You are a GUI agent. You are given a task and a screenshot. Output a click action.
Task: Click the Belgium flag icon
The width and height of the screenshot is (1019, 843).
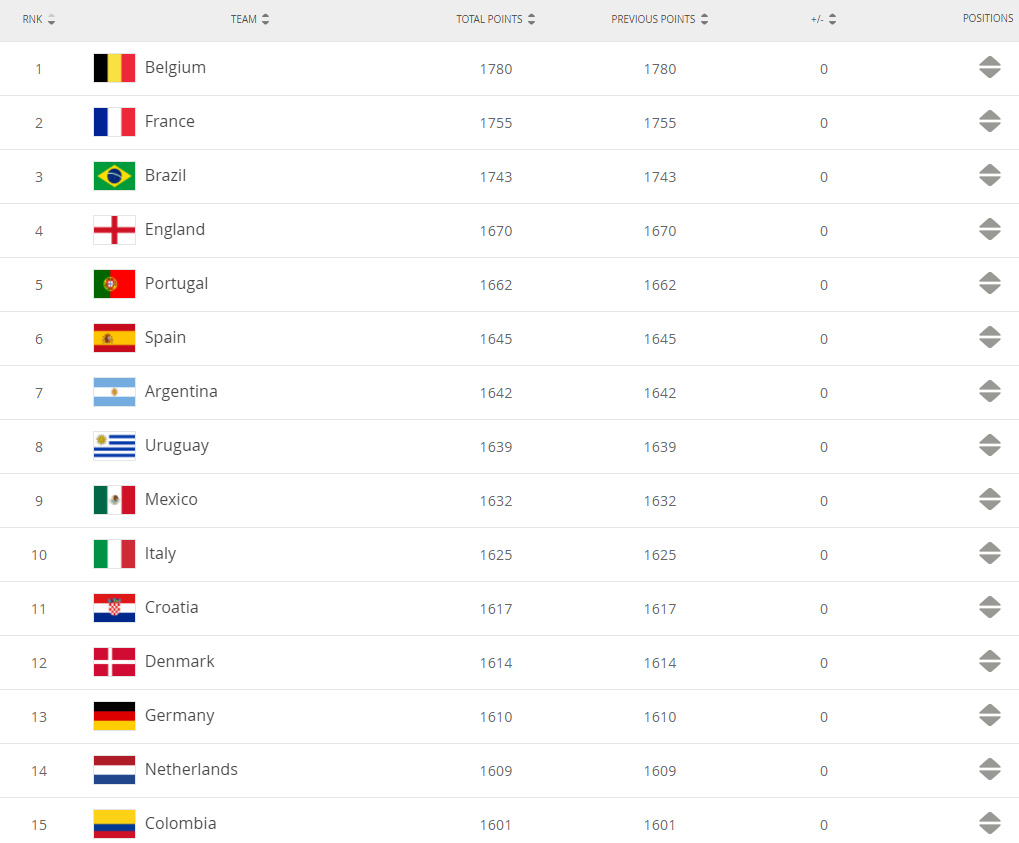[114, 68]
